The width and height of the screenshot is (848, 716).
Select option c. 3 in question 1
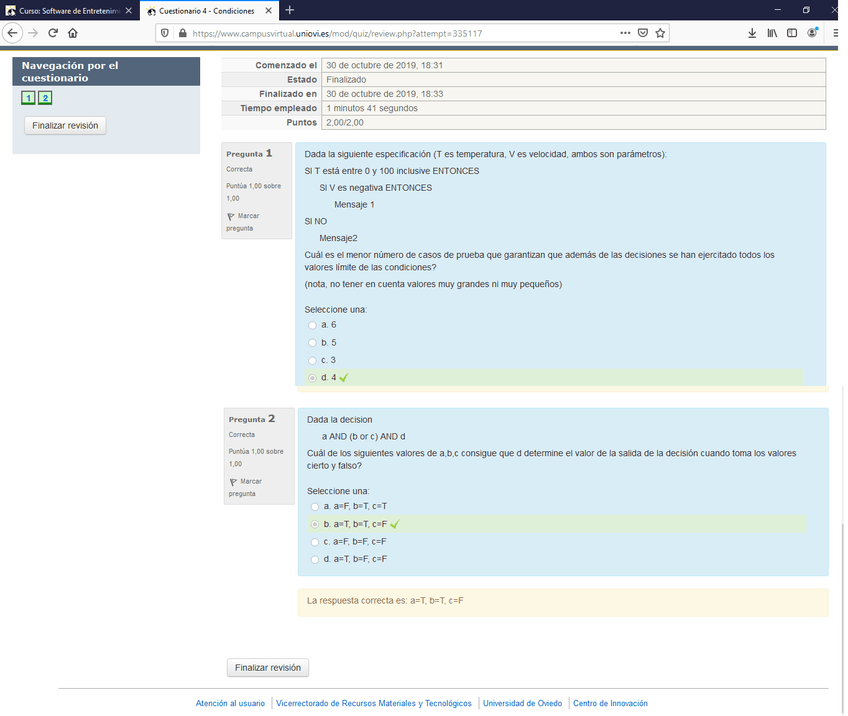pyautogui.click(x=312, y=360)
